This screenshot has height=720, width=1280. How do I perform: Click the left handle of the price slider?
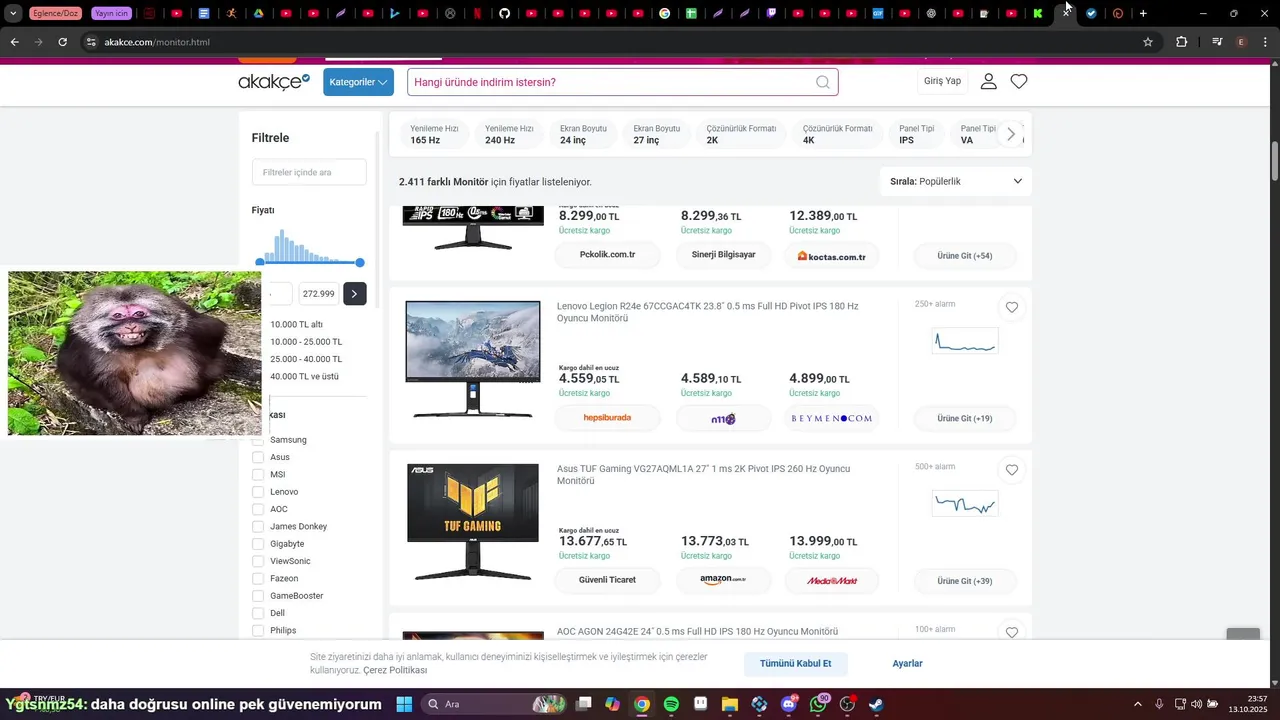(x=260, y=263)
